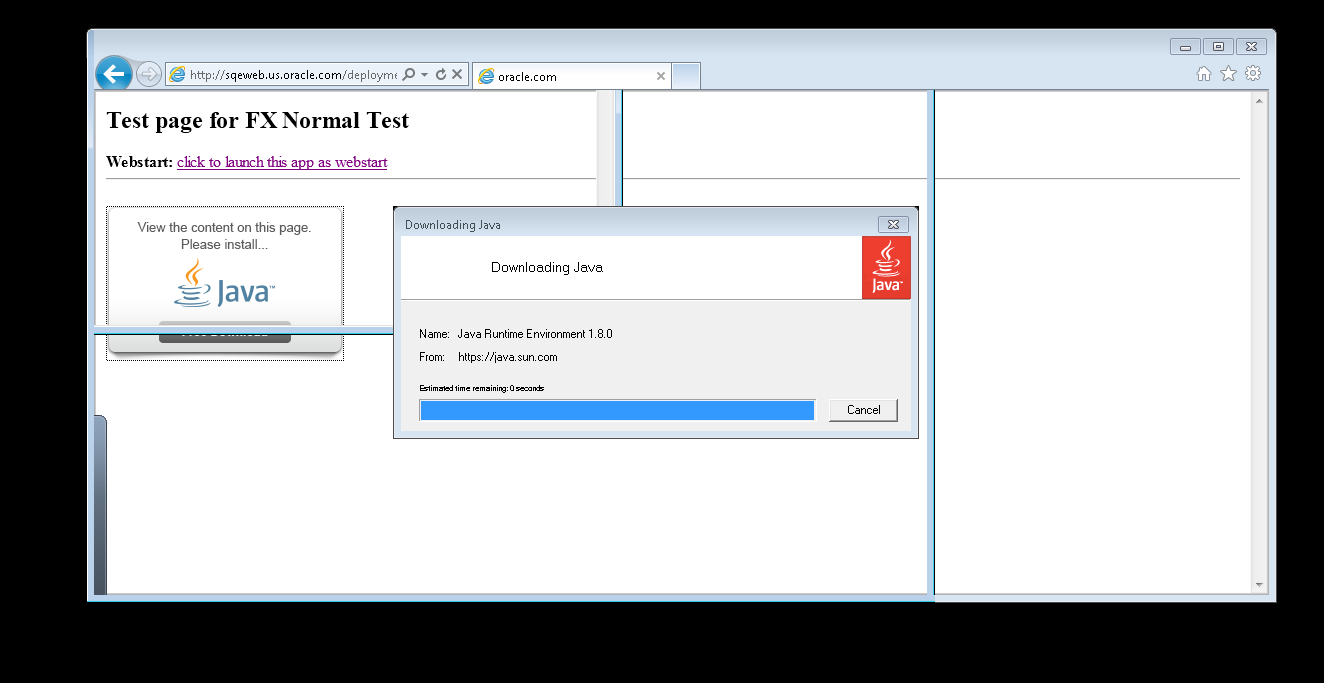Stop page loading with address bar X

[x=457, y=75]
